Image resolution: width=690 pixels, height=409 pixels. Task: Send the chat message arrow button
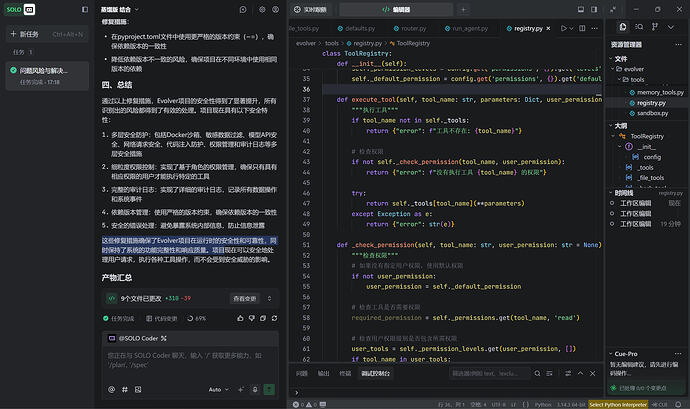269,389
